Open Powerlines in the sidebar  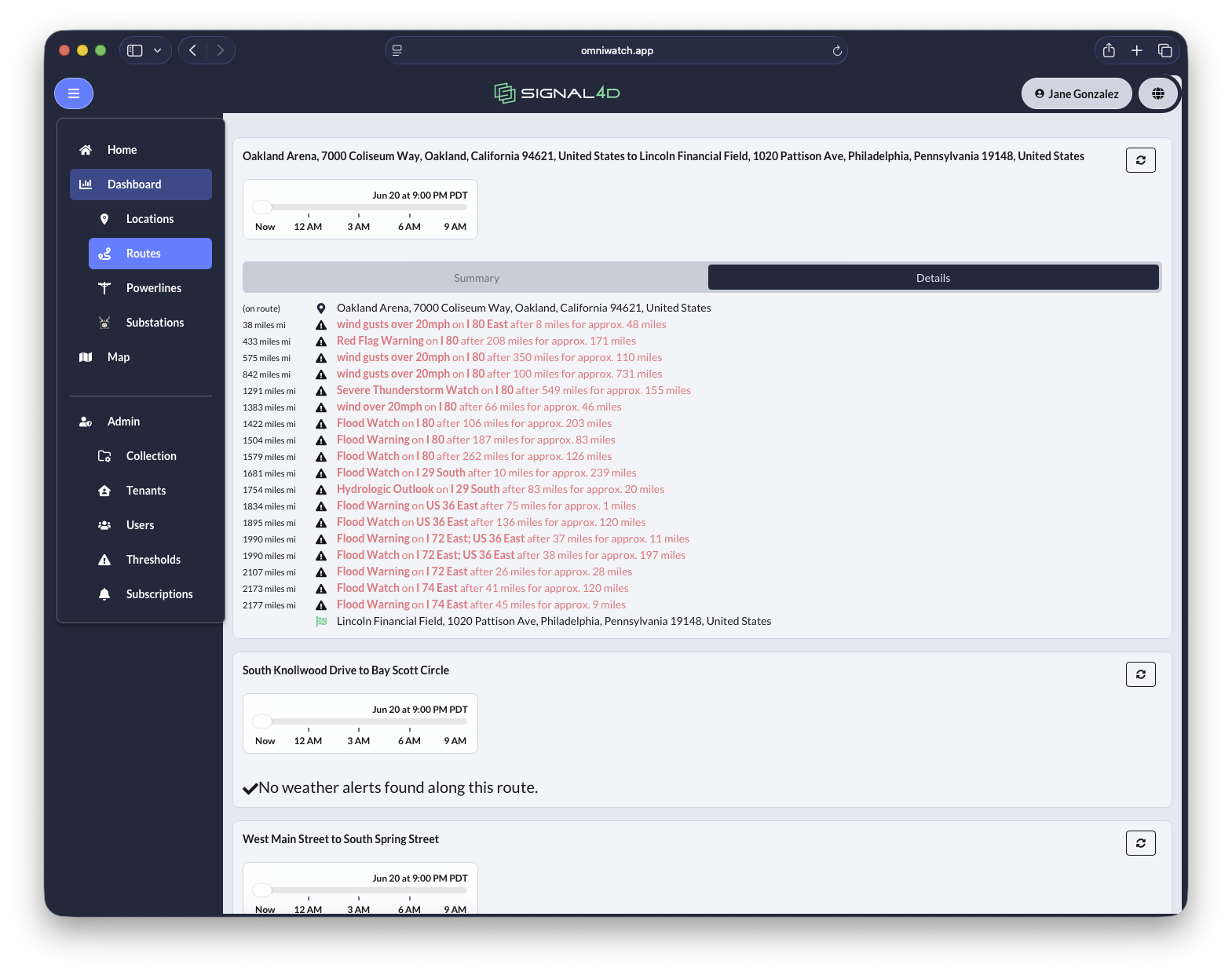tap(150, 288)
